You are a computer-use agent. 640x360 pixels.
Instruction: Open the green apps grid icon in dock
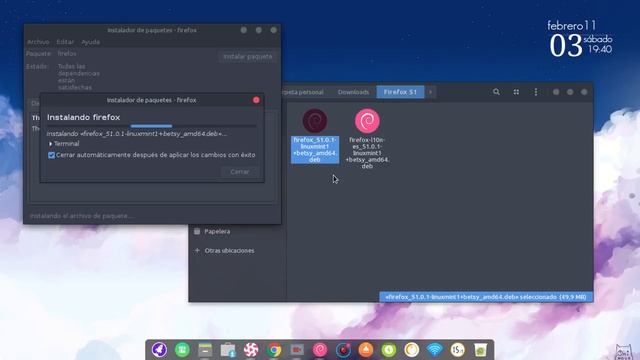point(182,350)
